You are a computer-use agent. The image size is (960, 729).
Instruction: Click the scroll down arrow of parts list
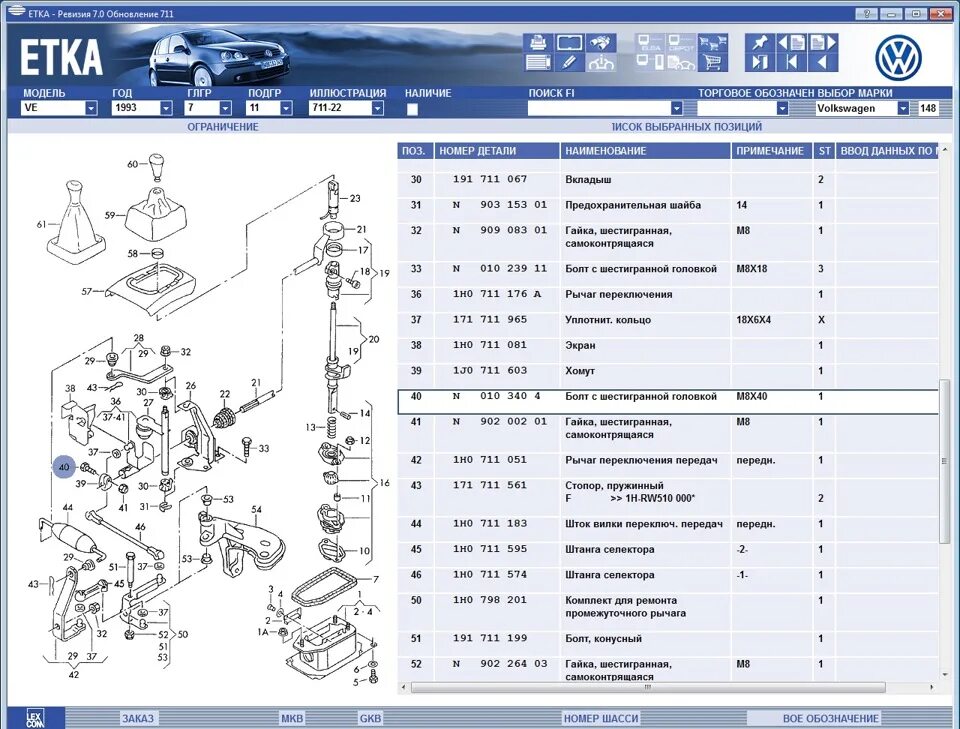(x=945, y=676)
